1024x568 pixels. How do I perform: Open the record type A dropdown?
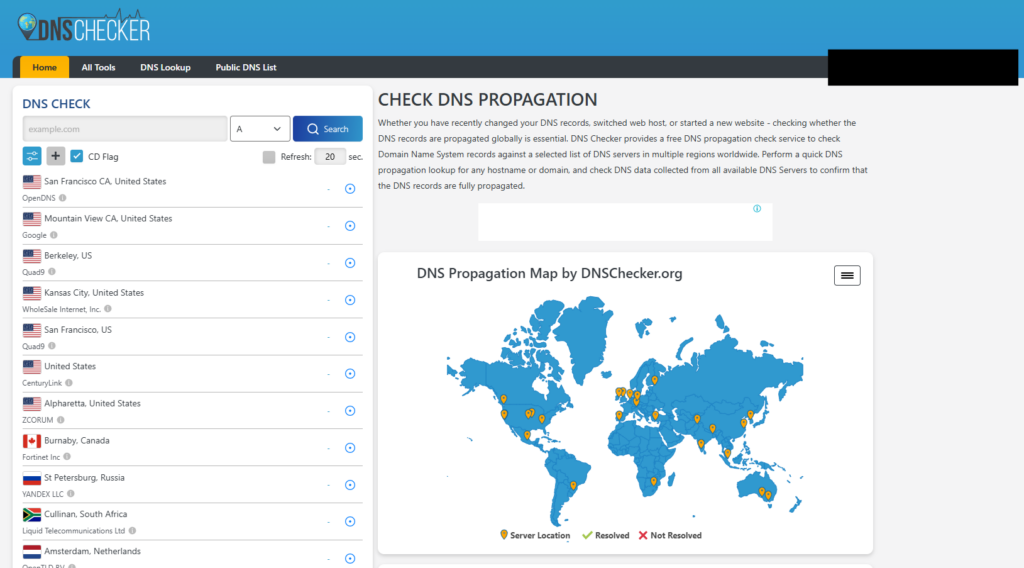tap(260, 129)
